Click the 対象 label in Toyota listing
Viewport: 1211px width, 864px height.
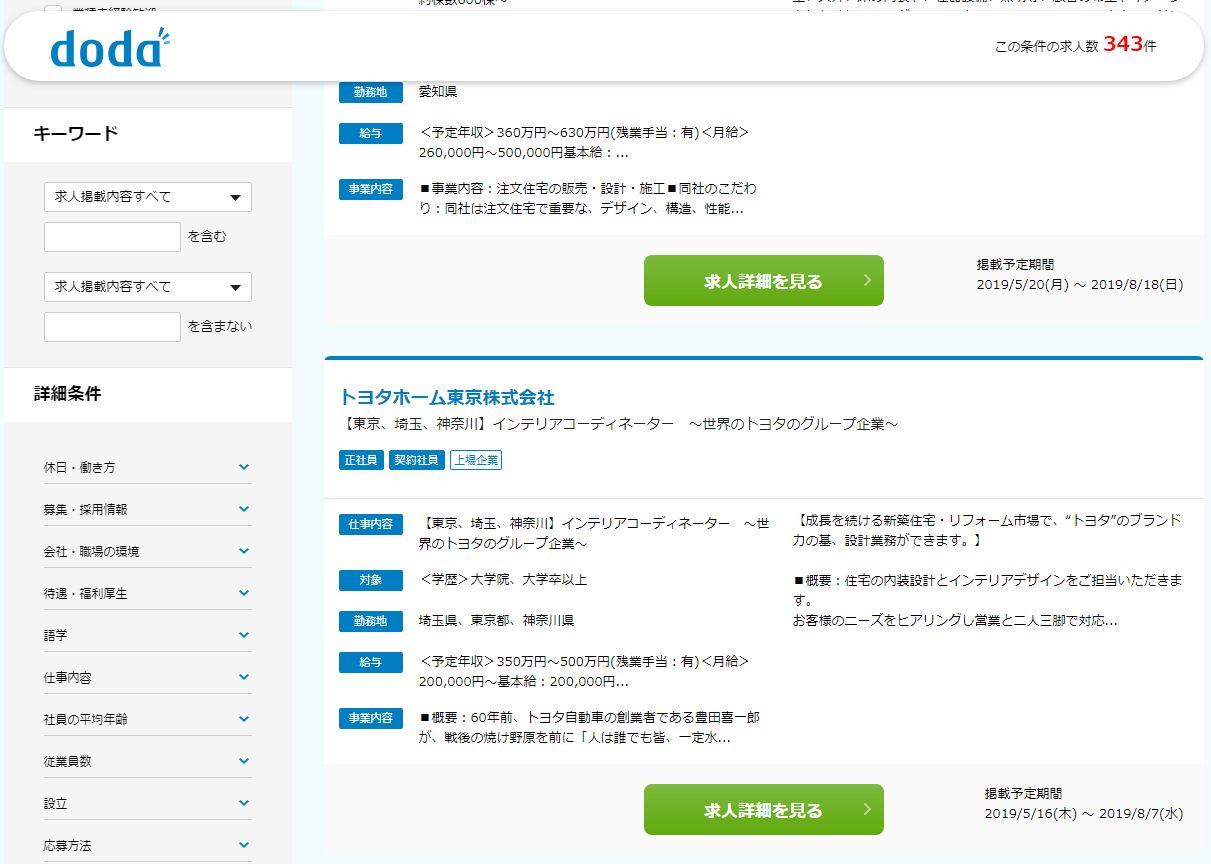371,580
